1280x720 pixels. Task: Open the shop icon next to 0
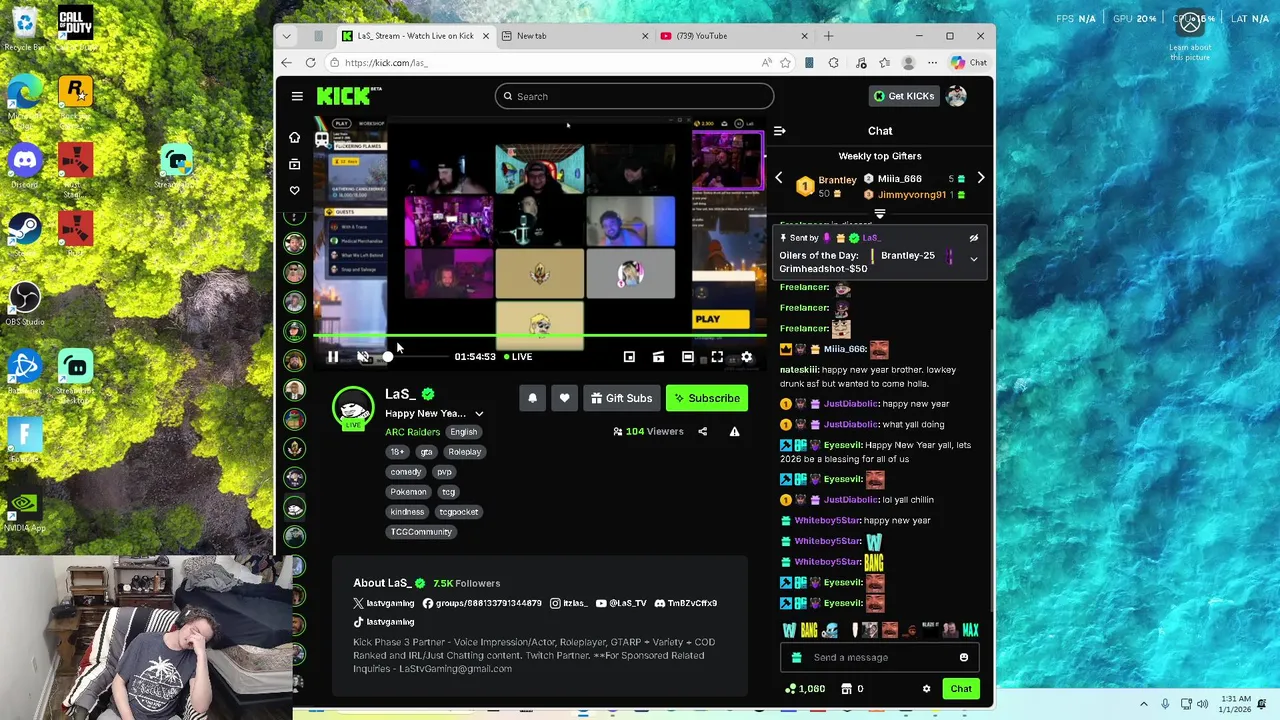(847, 689)
